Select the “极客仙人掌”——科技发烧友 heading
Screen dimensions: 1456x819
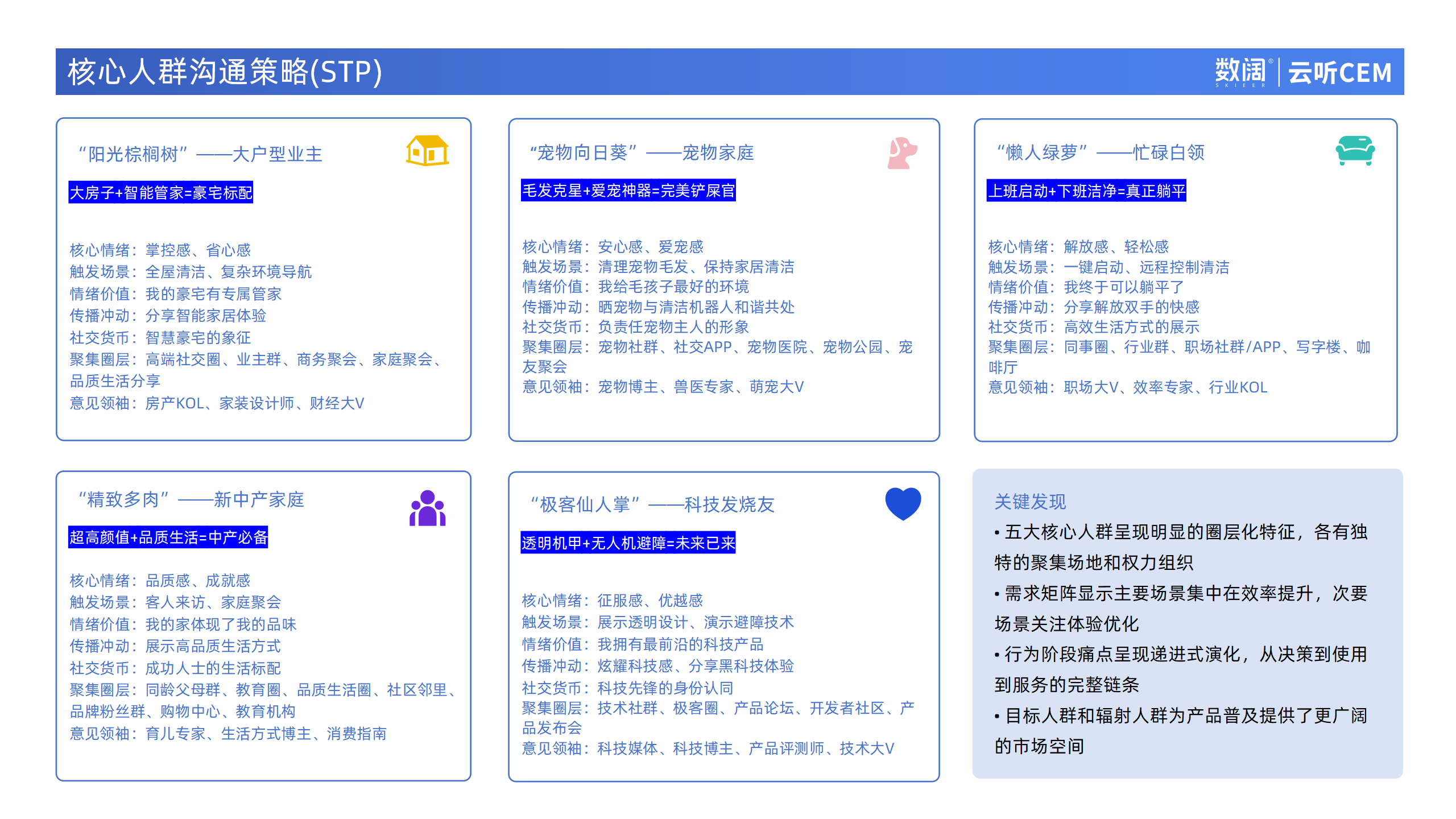(652, 504)
